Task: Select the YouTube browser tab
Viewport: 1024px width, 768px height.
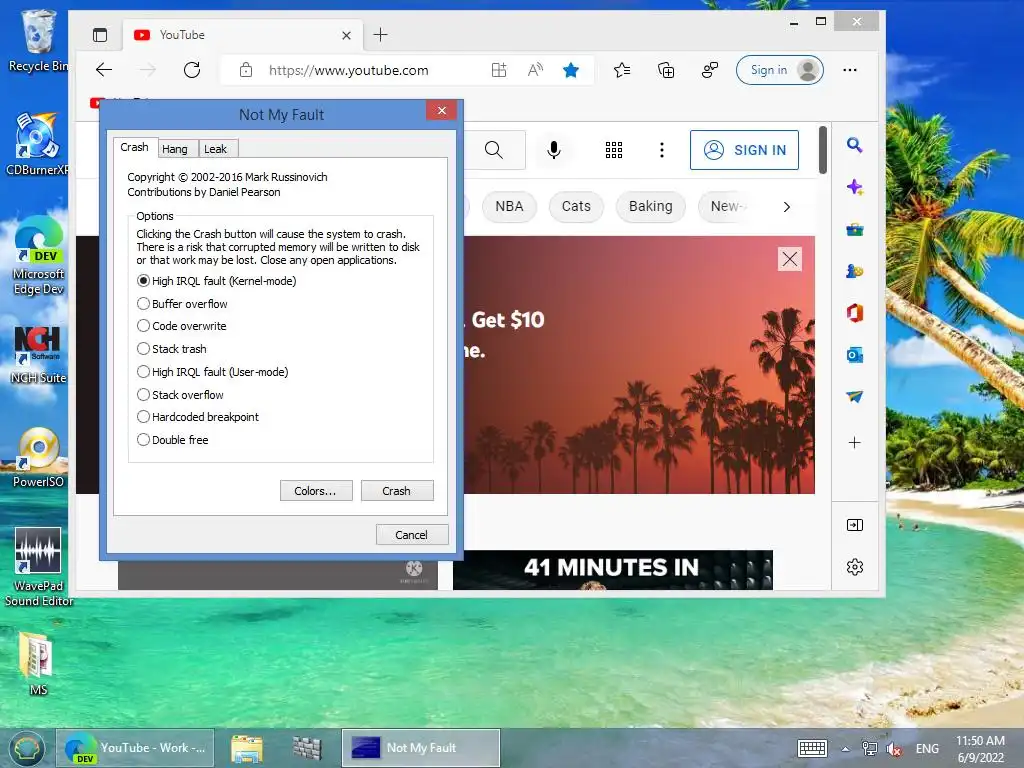Action: coord(242,35)
